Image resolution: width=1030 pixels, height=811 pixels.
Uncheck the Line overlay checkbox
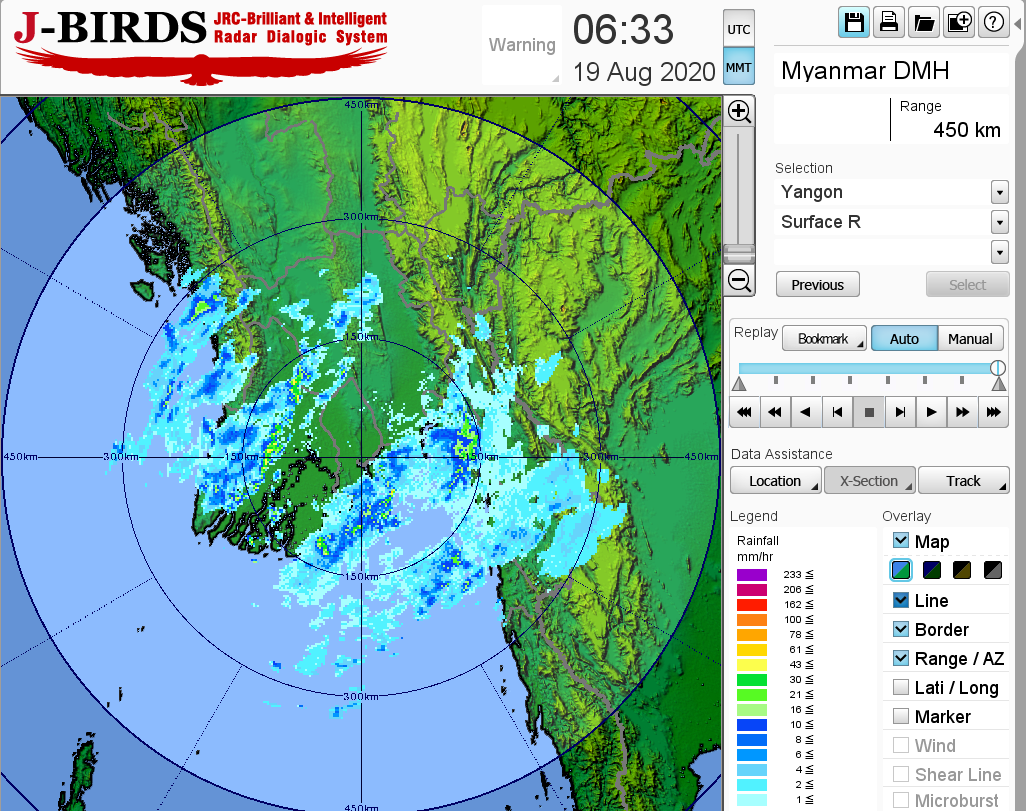click(901, 600)
